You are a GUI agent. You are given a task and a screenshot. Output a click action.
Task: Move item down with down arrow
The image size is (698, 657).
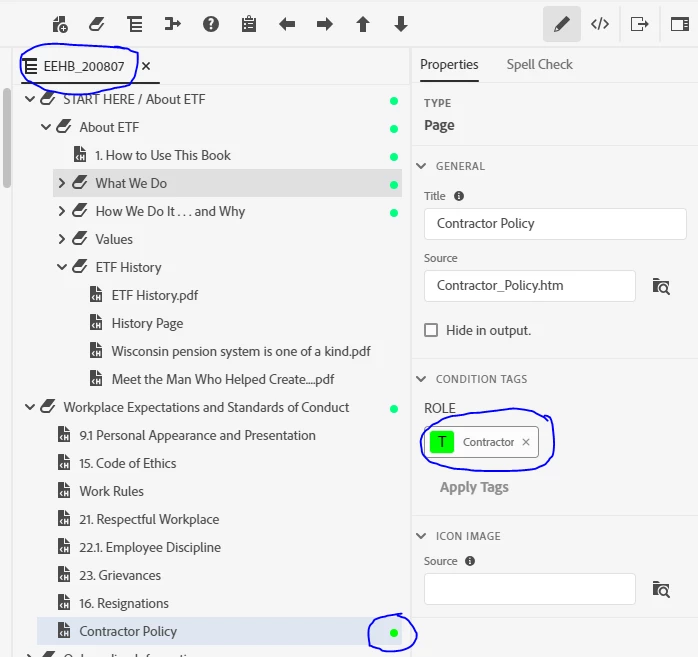[401, 24]
